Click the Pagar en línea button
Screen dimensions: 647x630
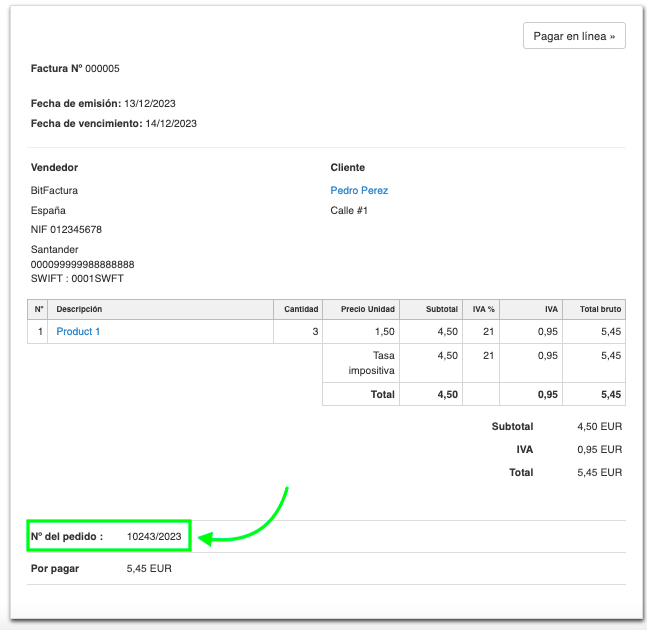(574, 36)
